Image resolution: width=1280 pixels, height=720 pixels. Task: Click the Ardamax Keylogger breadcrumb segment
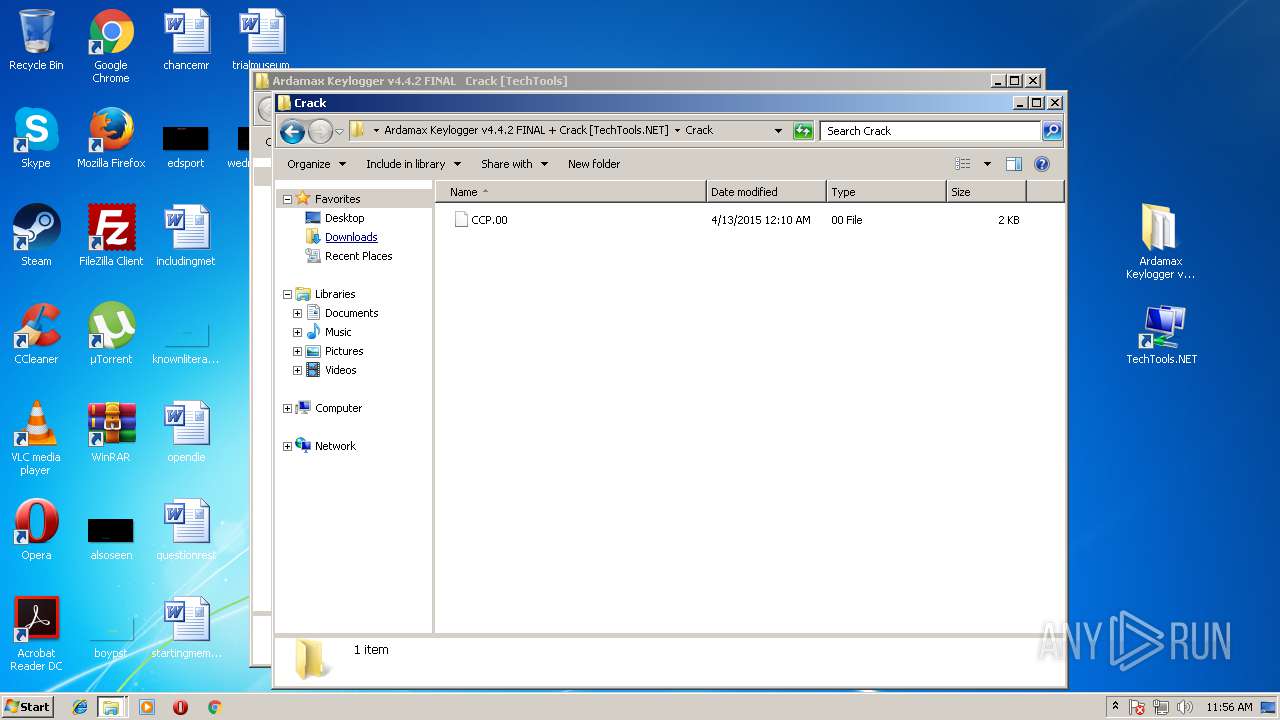click(526, 131)
